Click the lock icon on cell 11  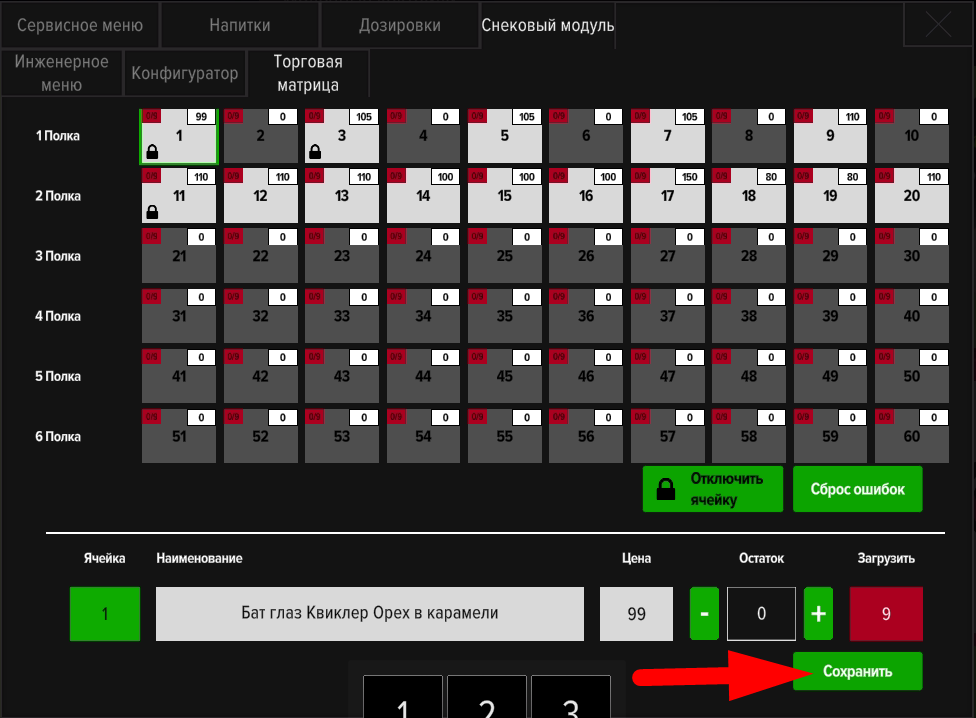click(152, 212)
